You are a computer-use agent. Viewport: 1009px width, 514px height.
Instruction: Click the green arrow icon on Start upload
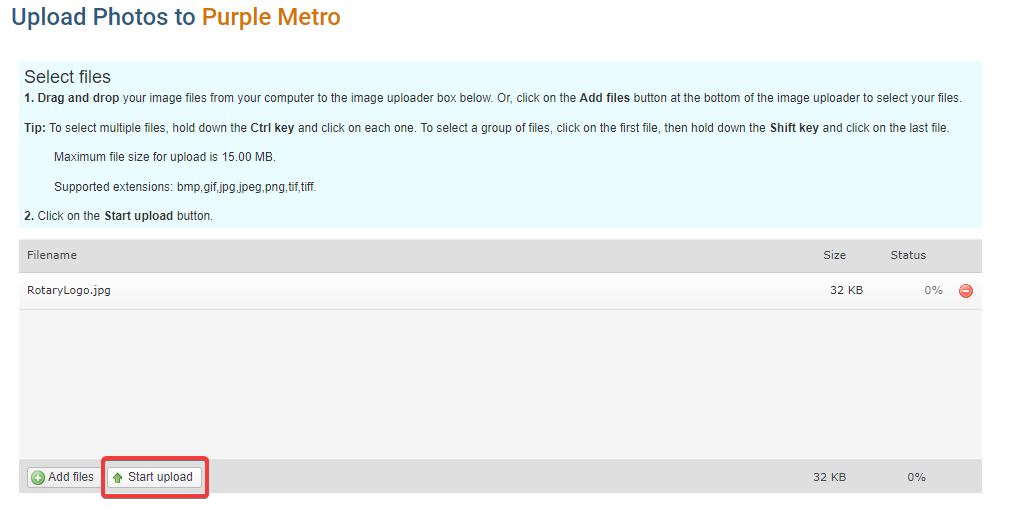[x=118, y=478]
